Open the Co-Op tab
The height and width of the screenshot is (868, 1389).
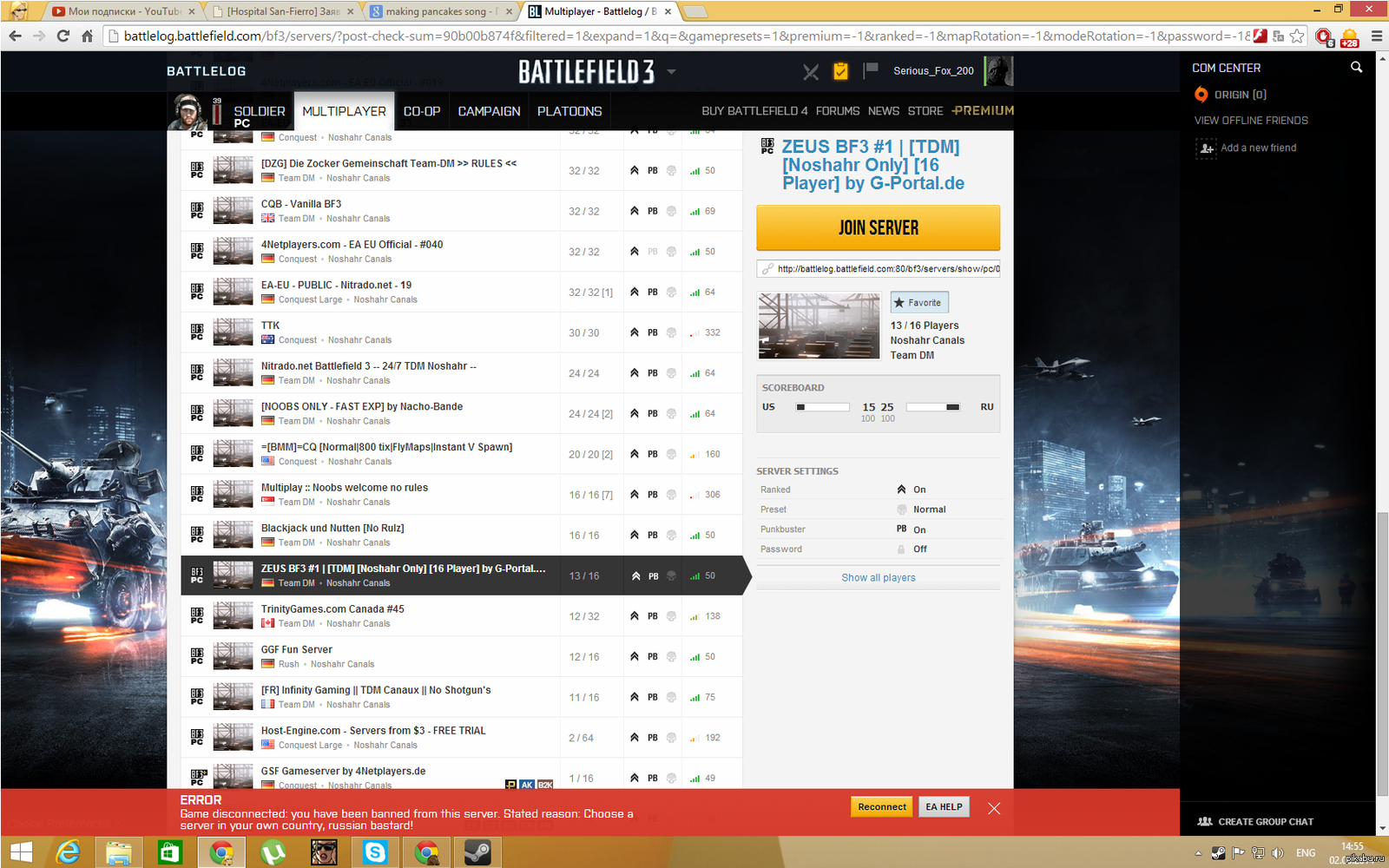coord(422,111)
